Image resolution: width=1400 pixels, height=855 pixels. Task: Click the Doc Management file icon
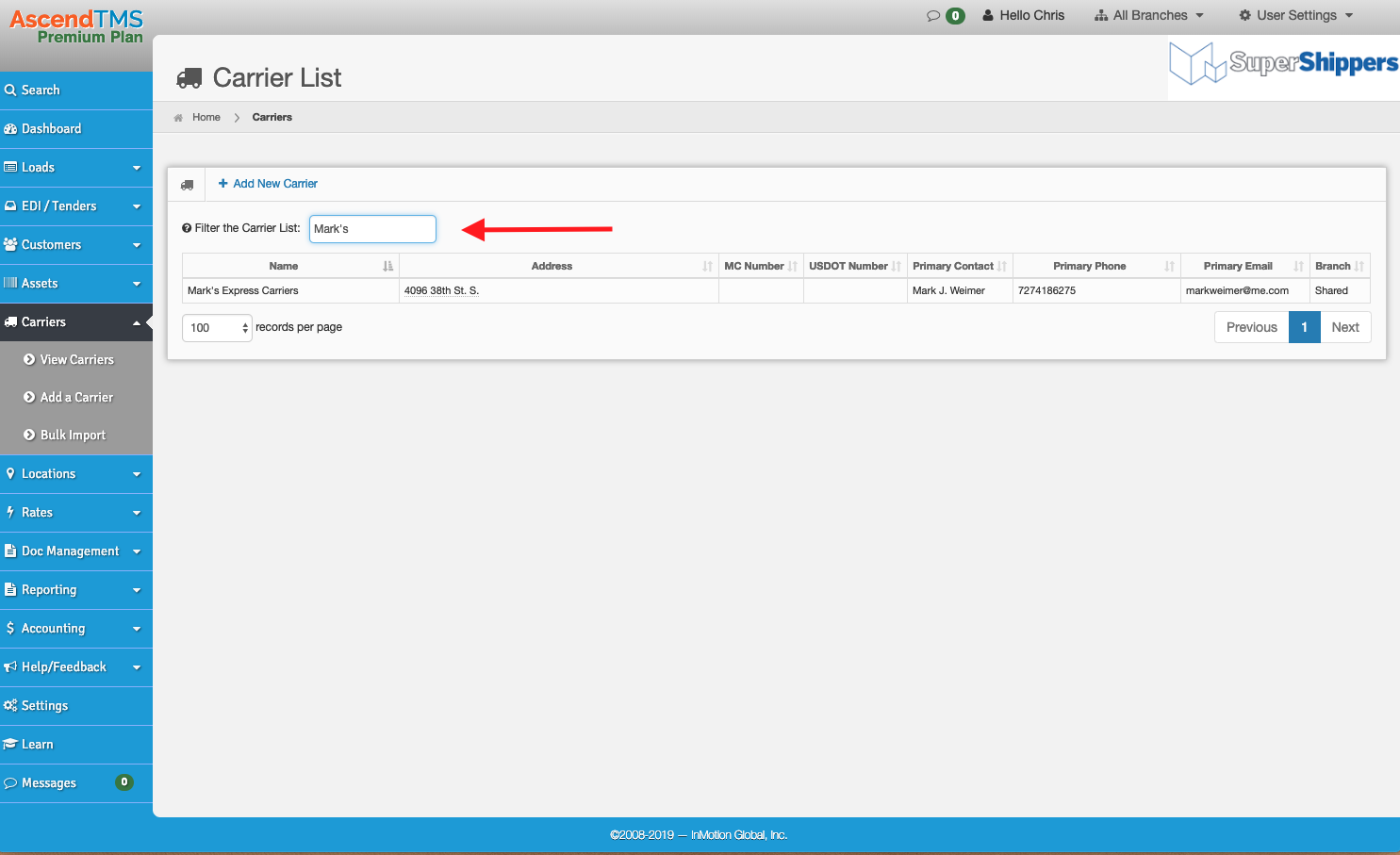(x=10, y=551)
